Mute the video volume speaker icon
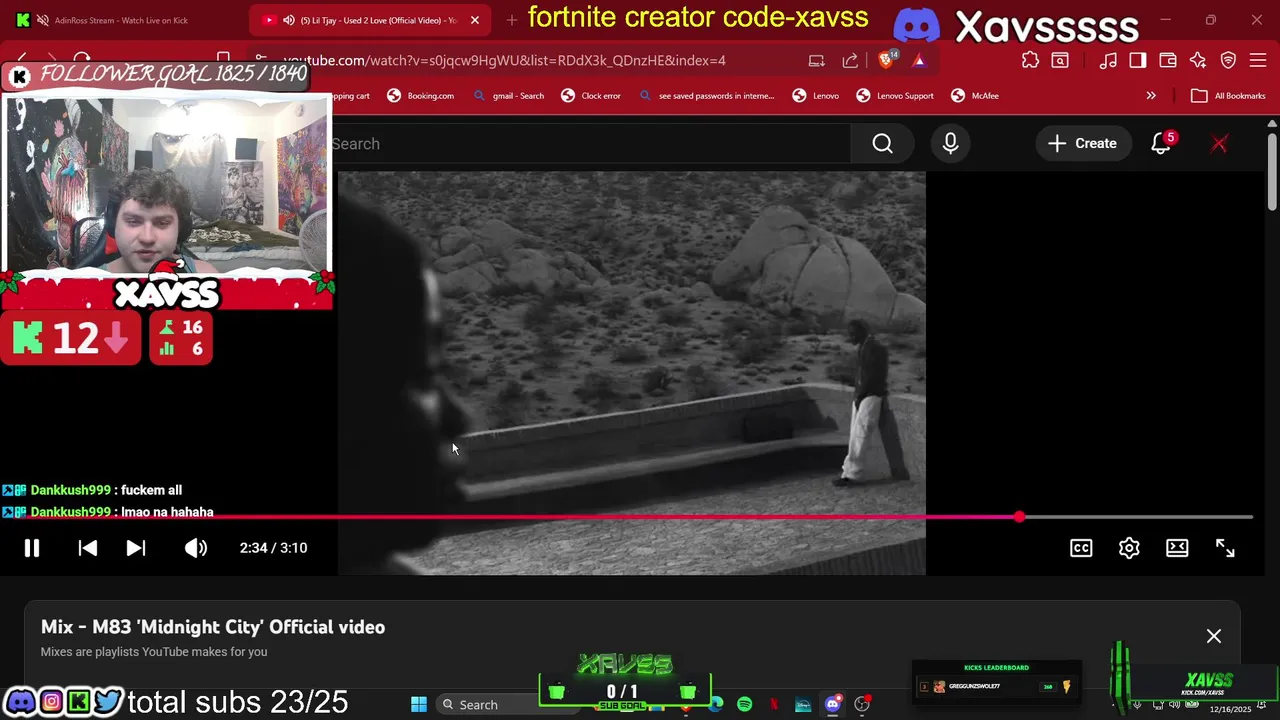Viewport: 1280px width, 720px height. (196, 548)
